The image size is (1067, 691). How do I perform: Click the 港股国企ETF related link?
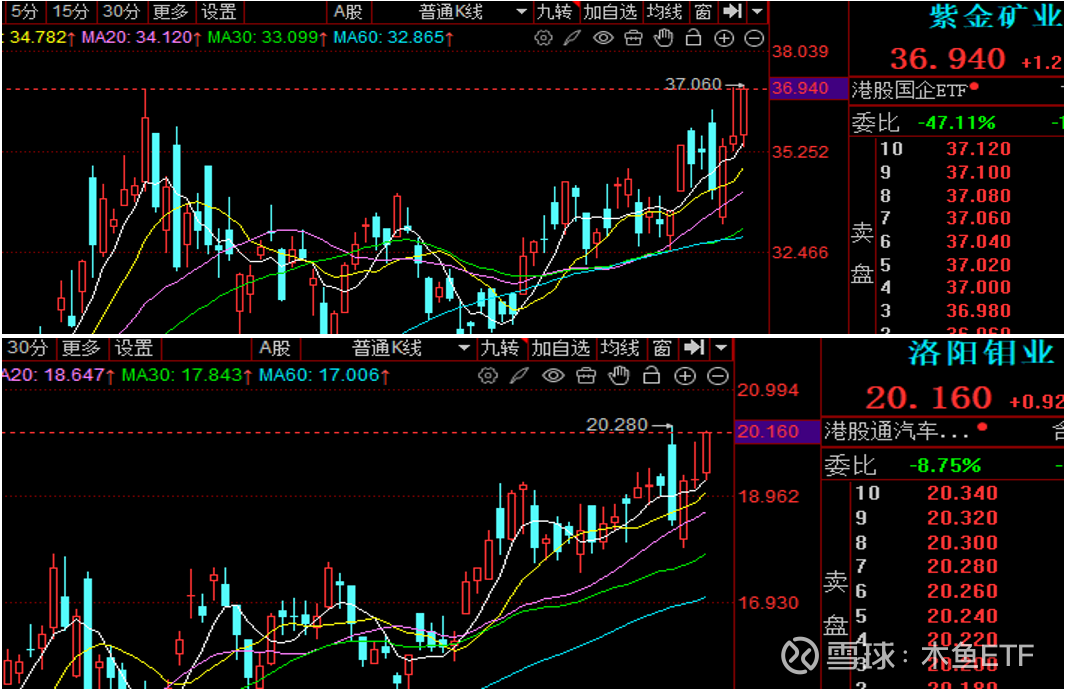pyautogui.click(x=909, y=90)
